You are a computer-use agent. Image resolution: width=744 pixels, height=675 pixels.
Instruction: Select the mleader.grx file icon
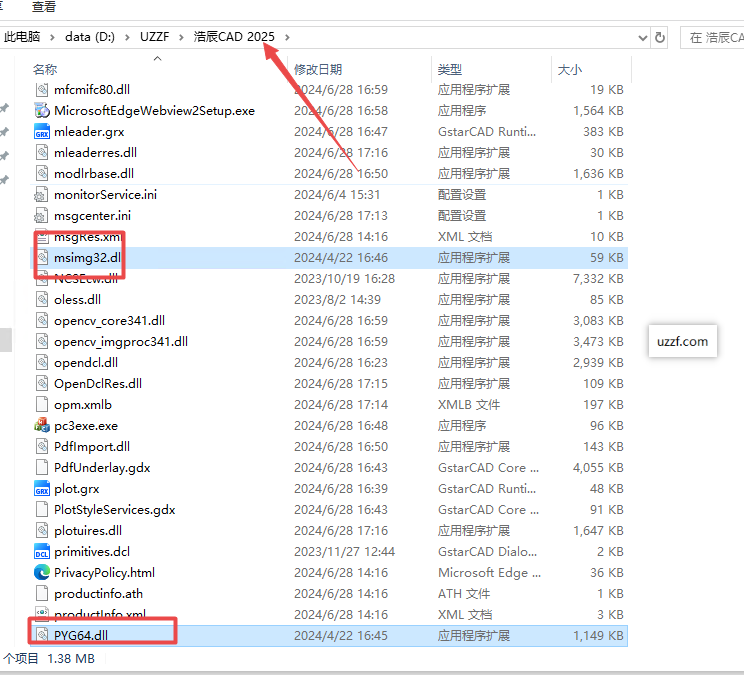click(x=42, y=132)
